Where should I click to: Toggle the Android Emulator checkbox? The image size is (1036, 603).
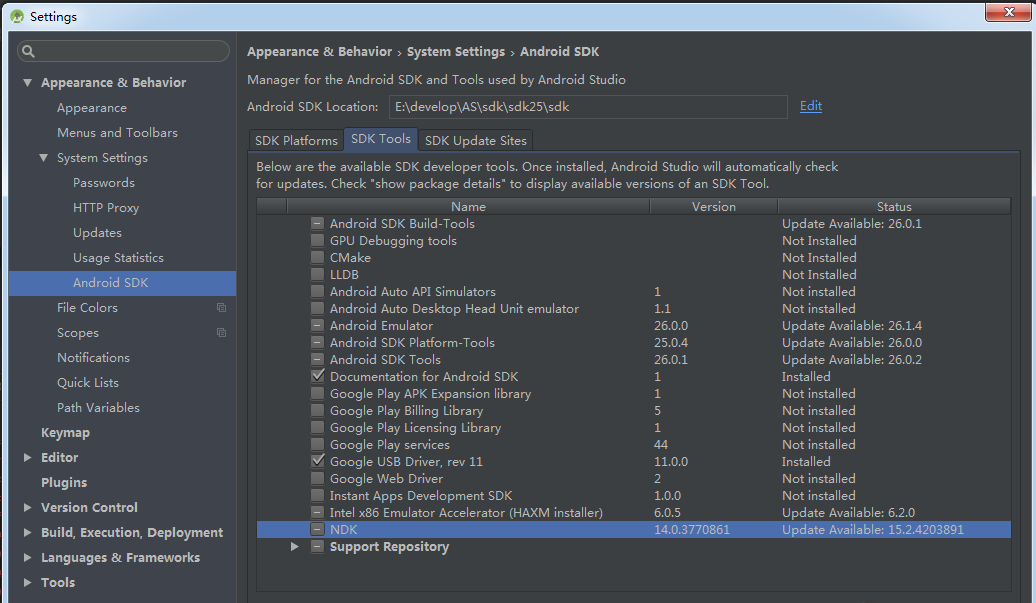click(317, 326)
